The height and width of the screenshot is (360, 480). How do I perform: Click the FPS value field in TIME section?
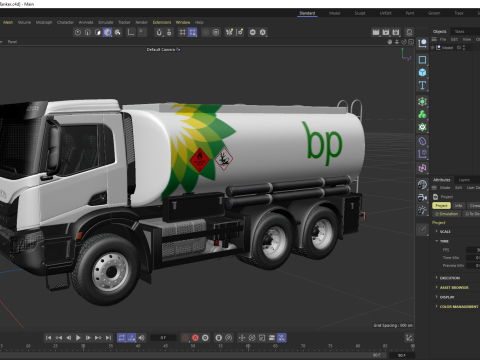473,250
